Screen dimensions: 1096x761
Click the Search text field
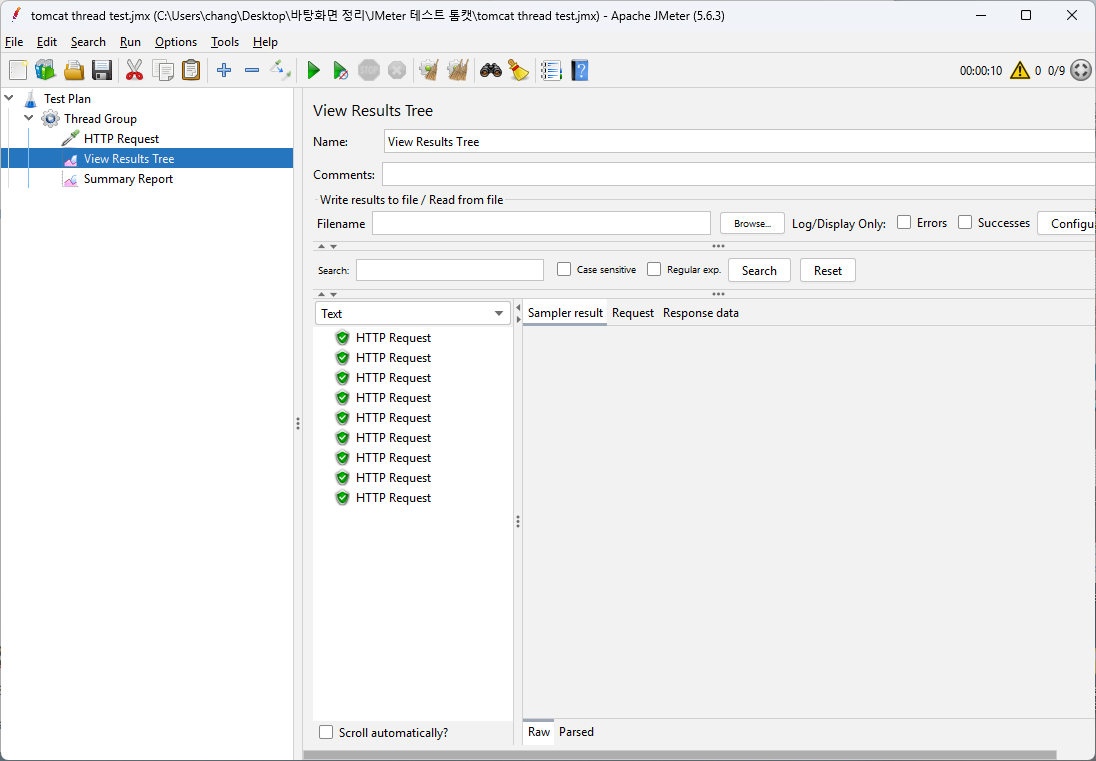[449, 270]
